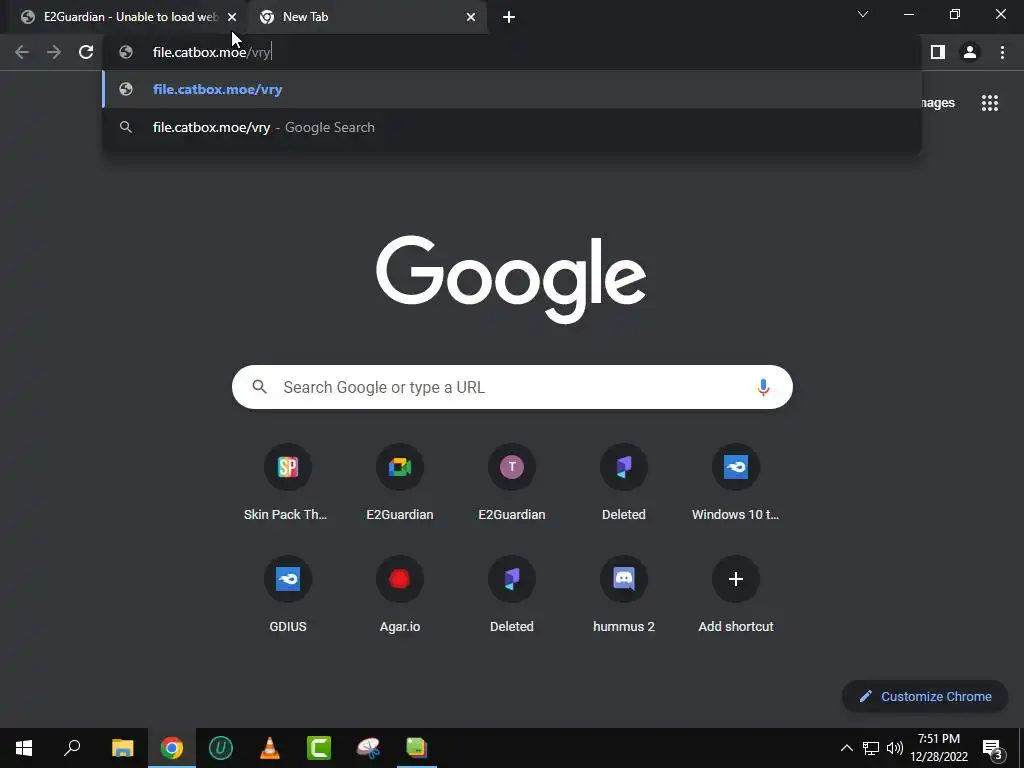The height and width of the screenshot is (768, 1024).
Task: Open VLC media player from taskbar
Action: pyautogui.click(x=270, y=748)
